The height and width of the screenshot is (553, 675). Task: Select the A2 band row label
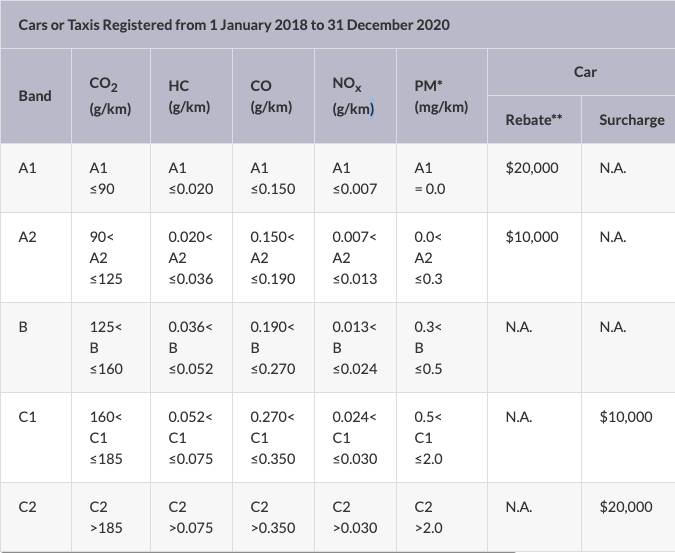pos(28,238)
